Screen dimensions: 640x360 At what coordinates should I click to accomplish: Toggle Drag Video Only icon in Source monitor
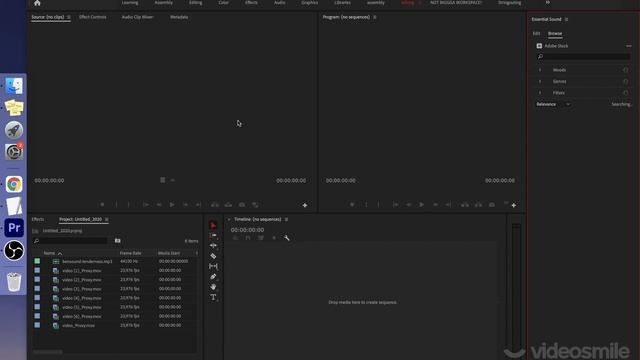point(162,180)
